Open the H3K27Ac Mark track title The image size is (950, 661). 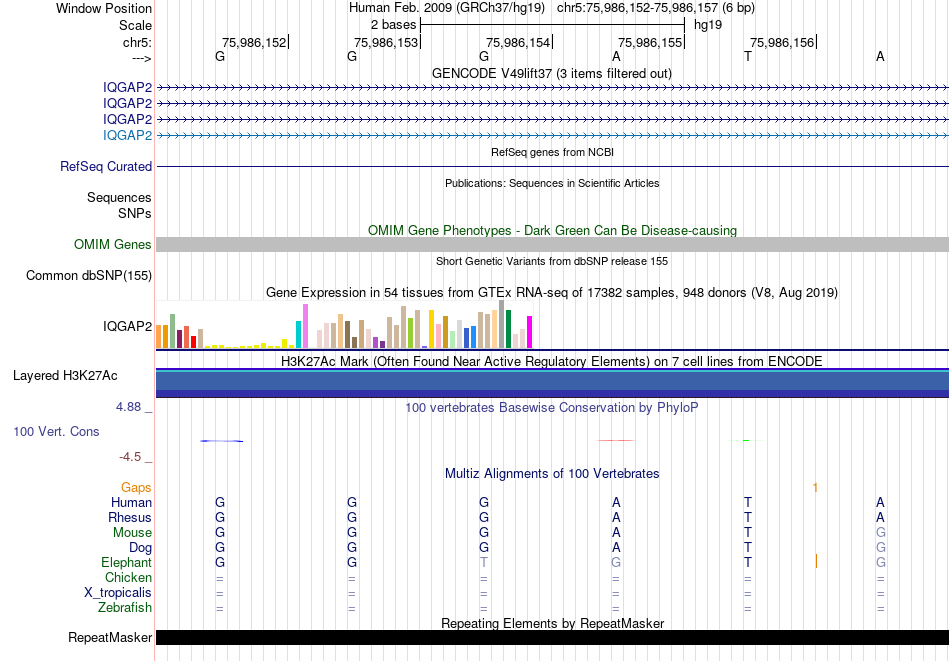point(552,362)
